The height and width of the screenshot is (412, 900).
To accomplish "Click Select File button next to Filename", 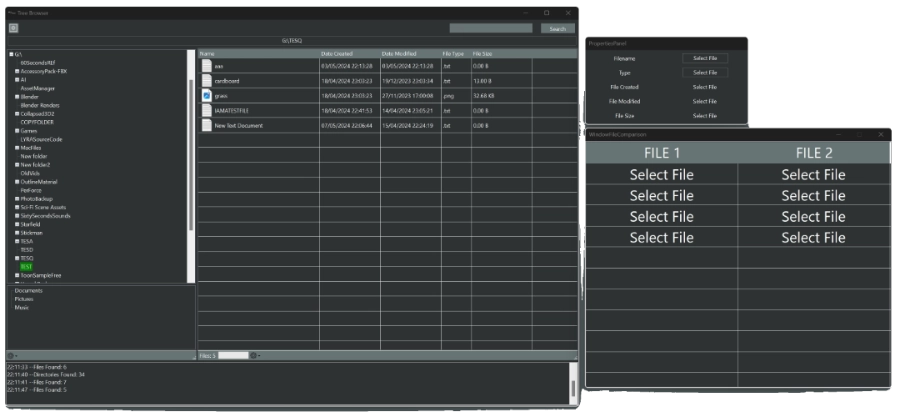I will pyautogui.click(x=705, y=59).
